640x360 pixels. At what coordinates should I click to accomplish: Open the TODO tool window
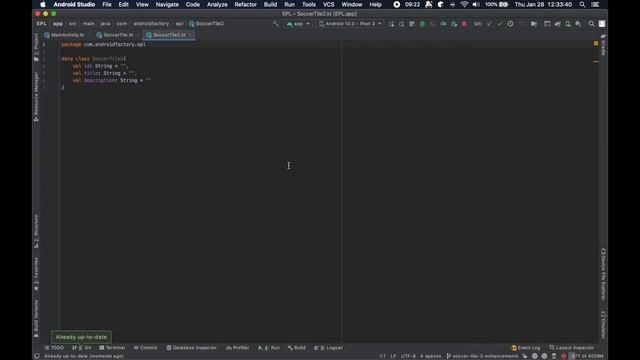point(54,348)
